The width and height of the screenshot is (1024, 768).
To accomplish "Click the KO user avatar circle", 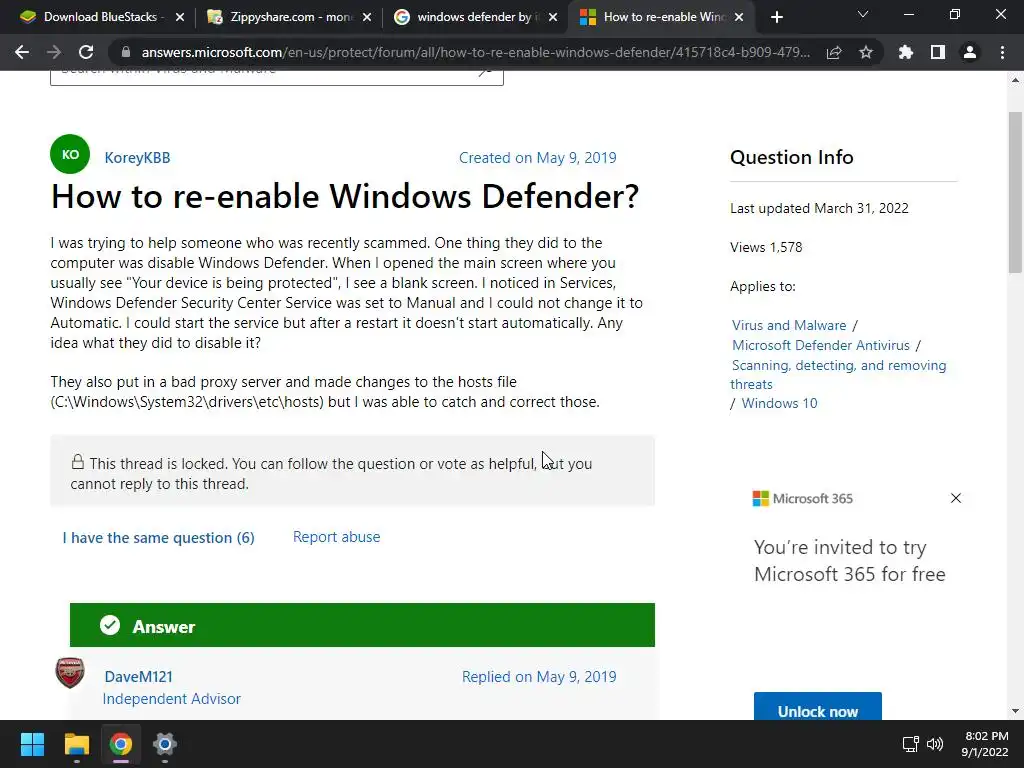I will point(70,154).
